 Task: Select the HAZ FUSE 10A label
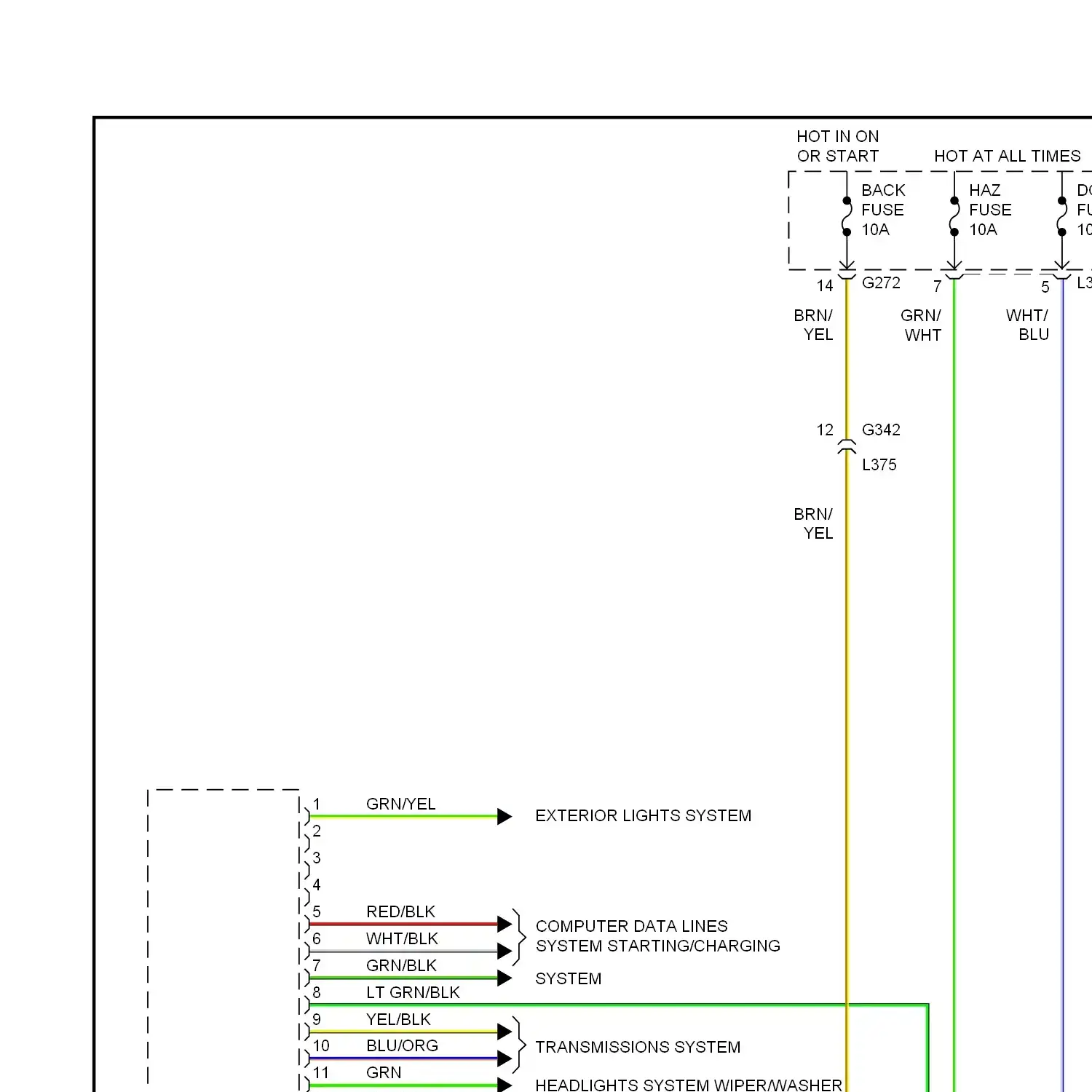[990, 210]
